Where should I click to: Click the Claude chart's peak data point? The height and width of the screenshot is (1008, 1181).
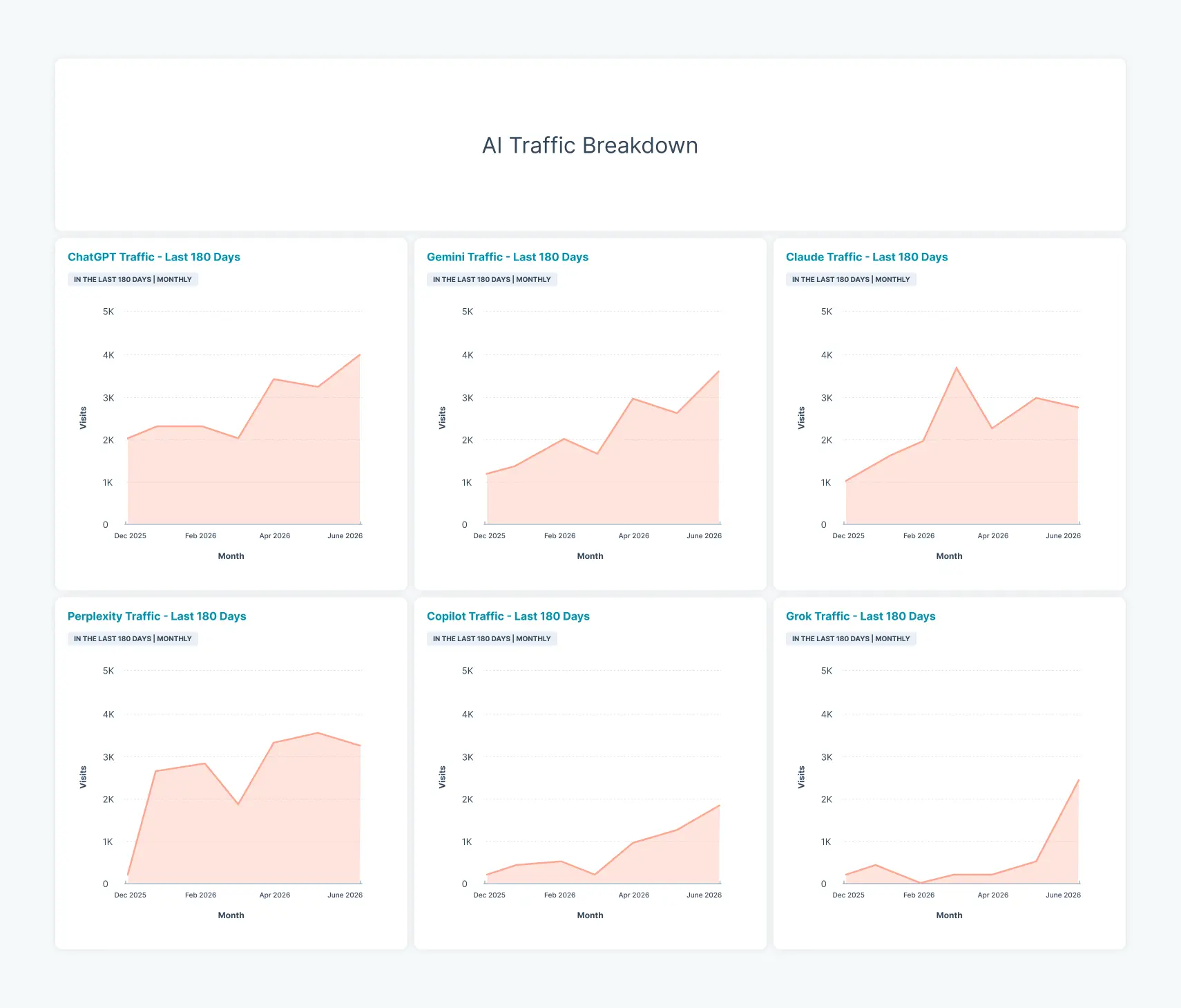tap(957, 368)
